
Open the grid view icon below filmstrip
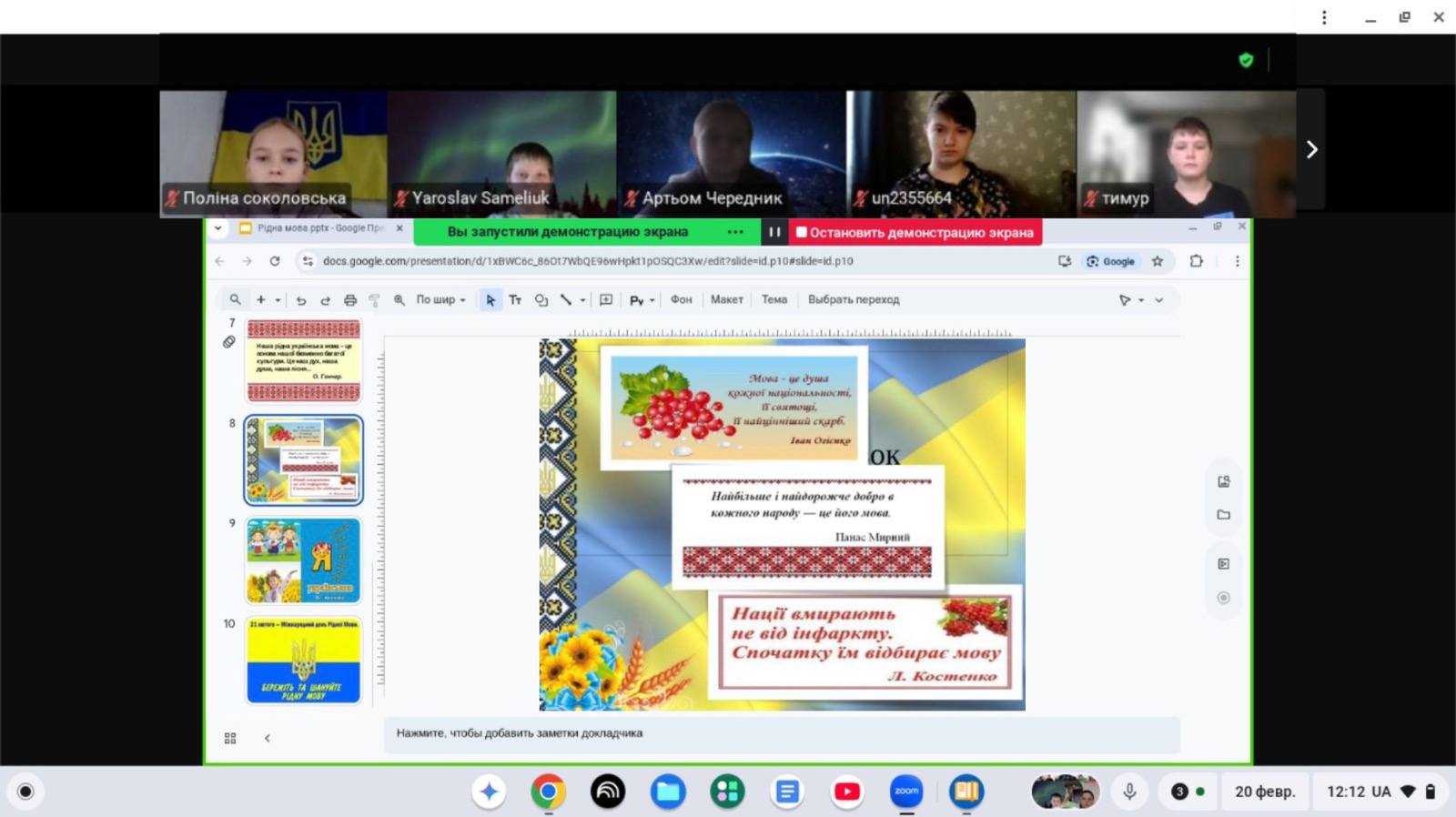click(230, 739)
